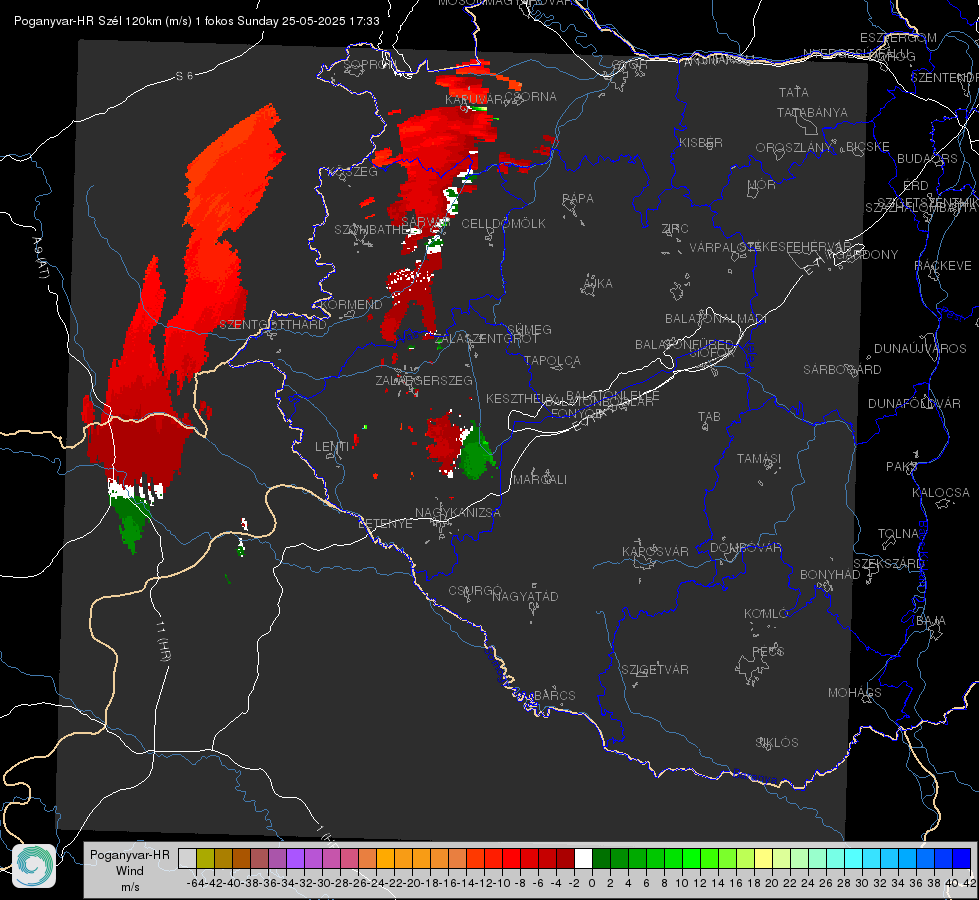Click the TATABANYA city label

pos(812,112)
